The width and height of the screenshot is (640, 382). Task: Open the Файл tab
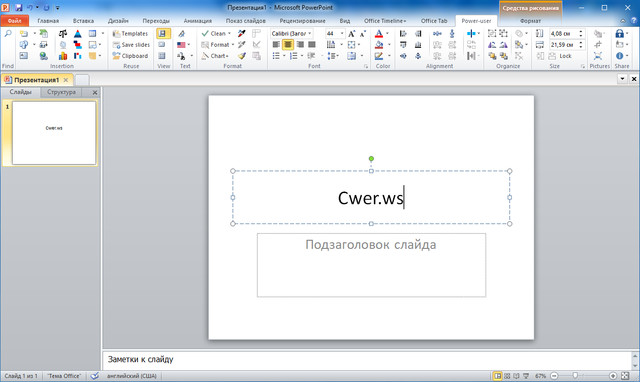(x=14, y=21)
